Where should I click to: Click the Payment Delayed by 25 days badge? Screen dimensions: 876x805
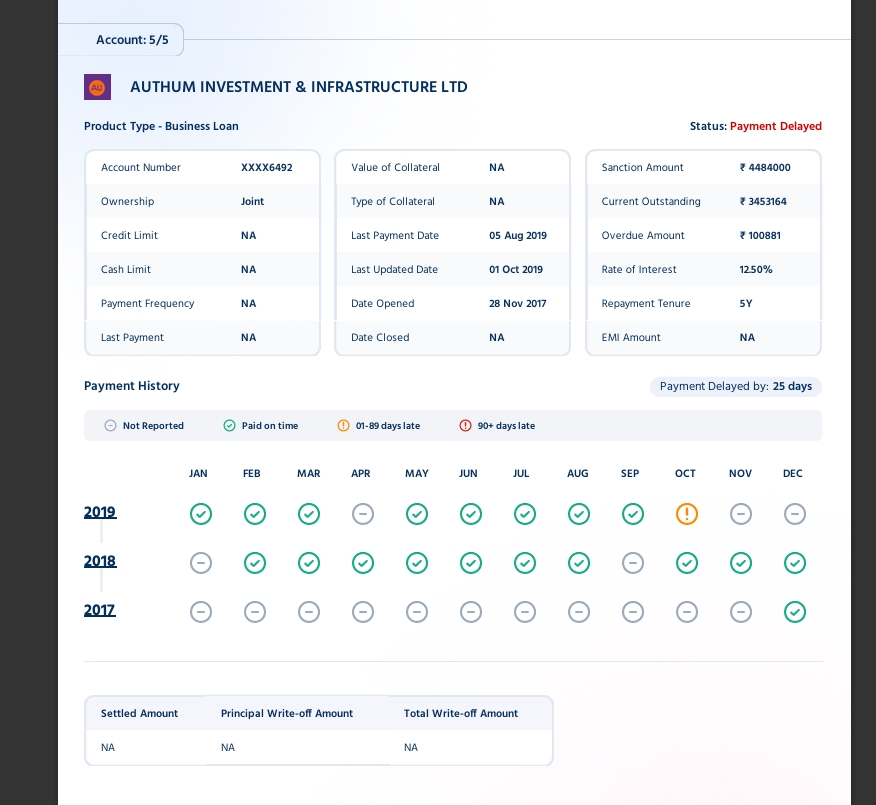(735, 386)
